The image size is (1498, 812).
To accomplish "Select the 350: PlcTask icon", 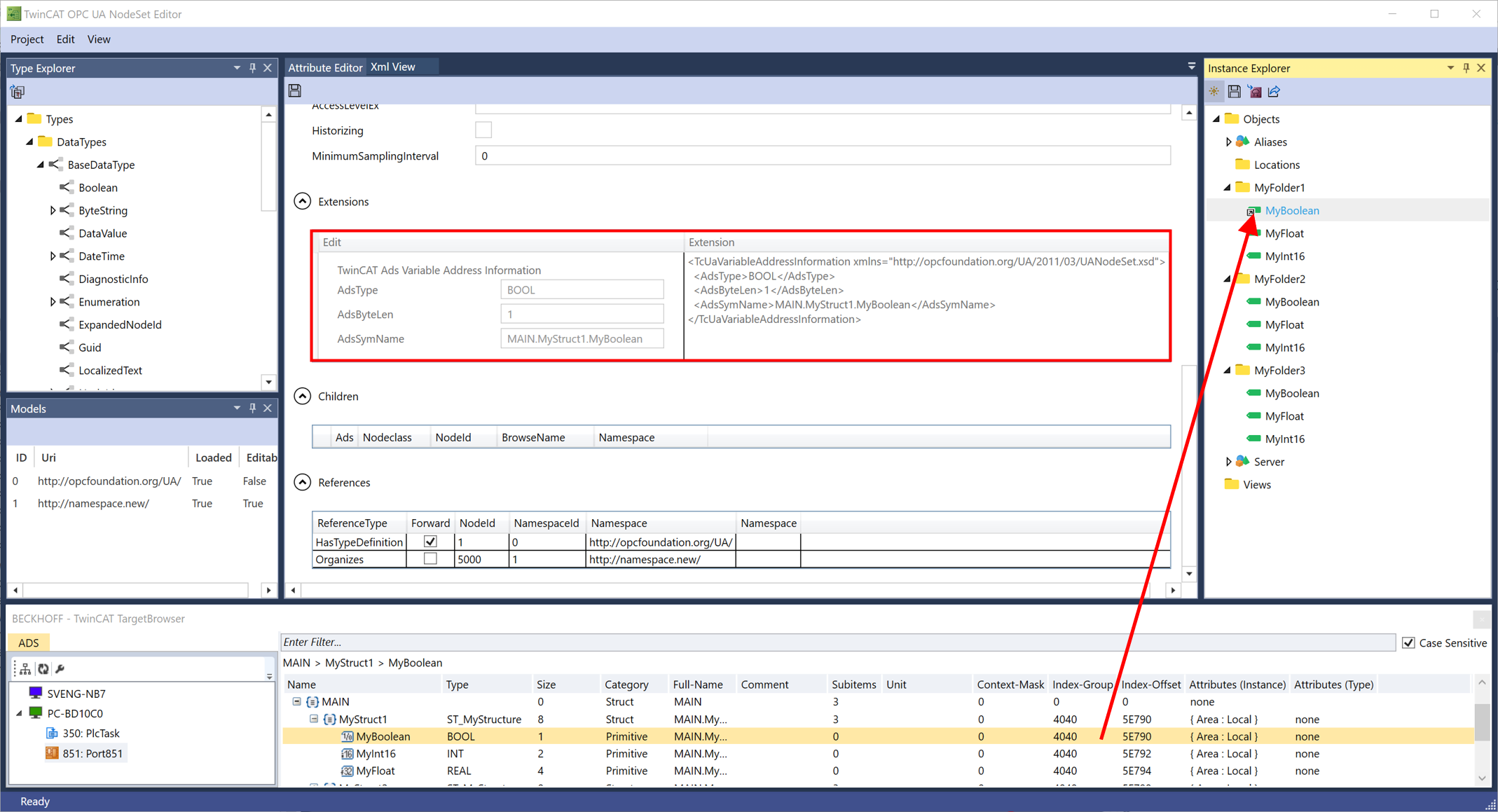I will tap(52, 734).
